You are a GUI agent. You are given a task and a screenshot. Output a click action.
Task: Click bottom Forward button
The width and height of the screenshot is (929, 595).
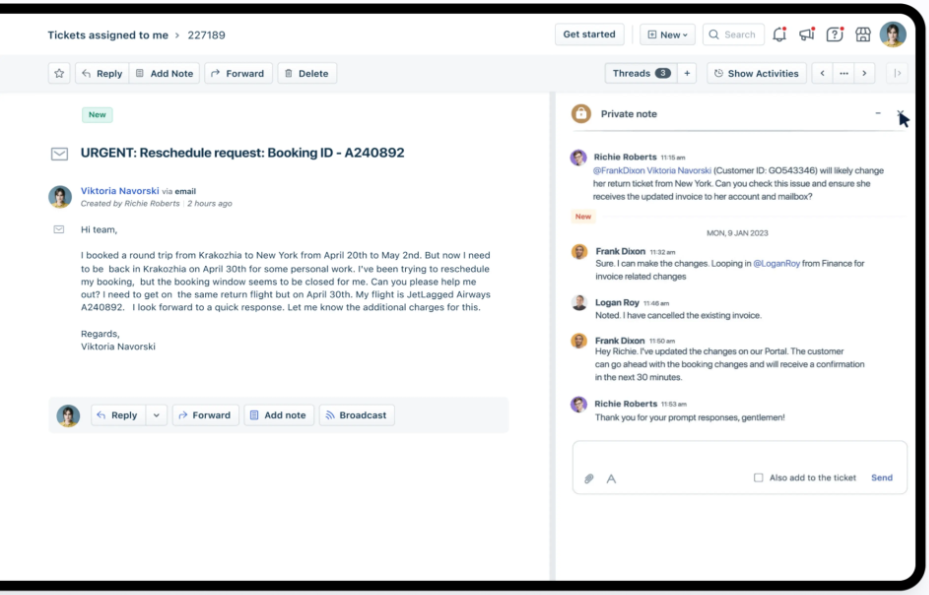(205, 415)
